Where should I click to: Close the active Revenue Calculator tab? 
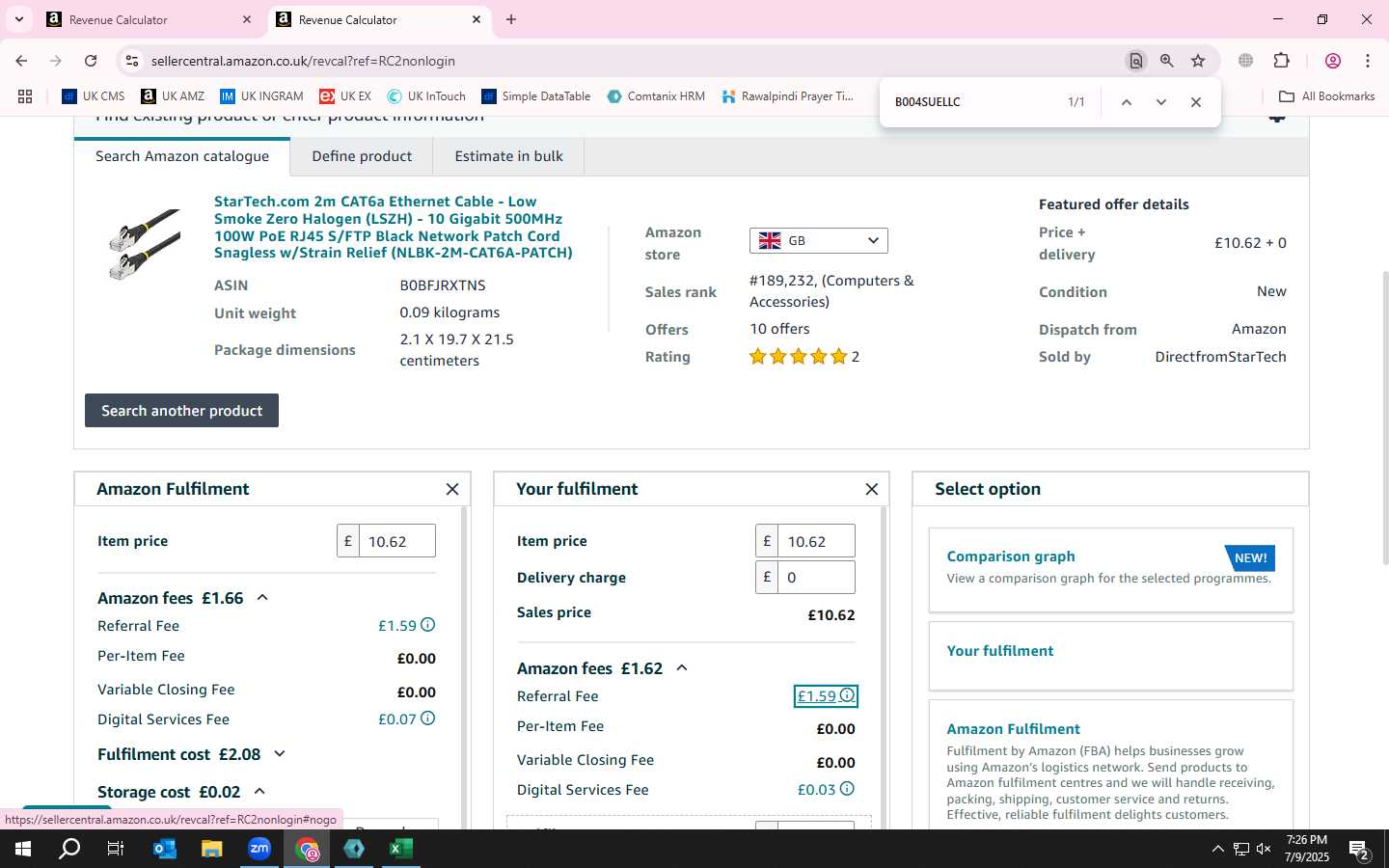pyautogui.click(x=477, y=19)
